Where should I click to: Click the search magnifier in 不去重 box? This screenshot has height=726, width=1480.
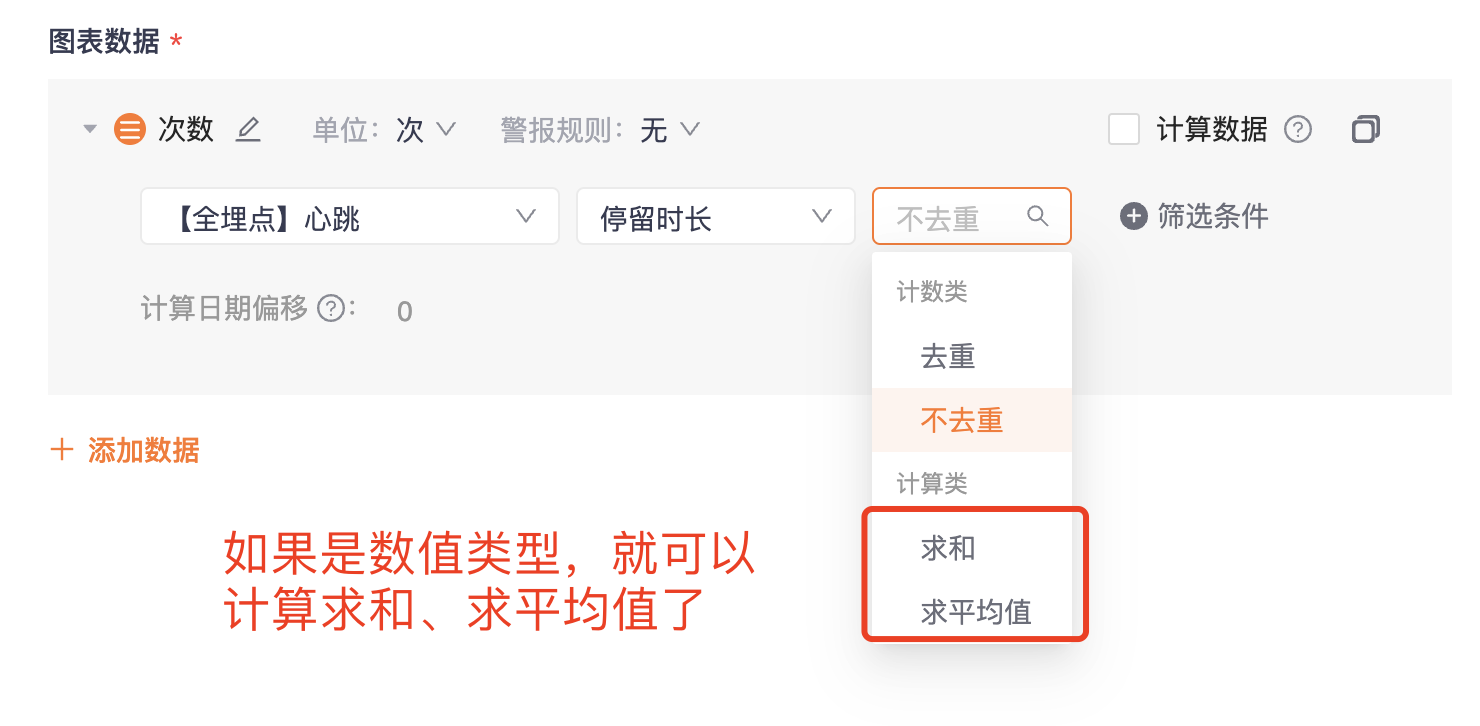[1038, 216]
